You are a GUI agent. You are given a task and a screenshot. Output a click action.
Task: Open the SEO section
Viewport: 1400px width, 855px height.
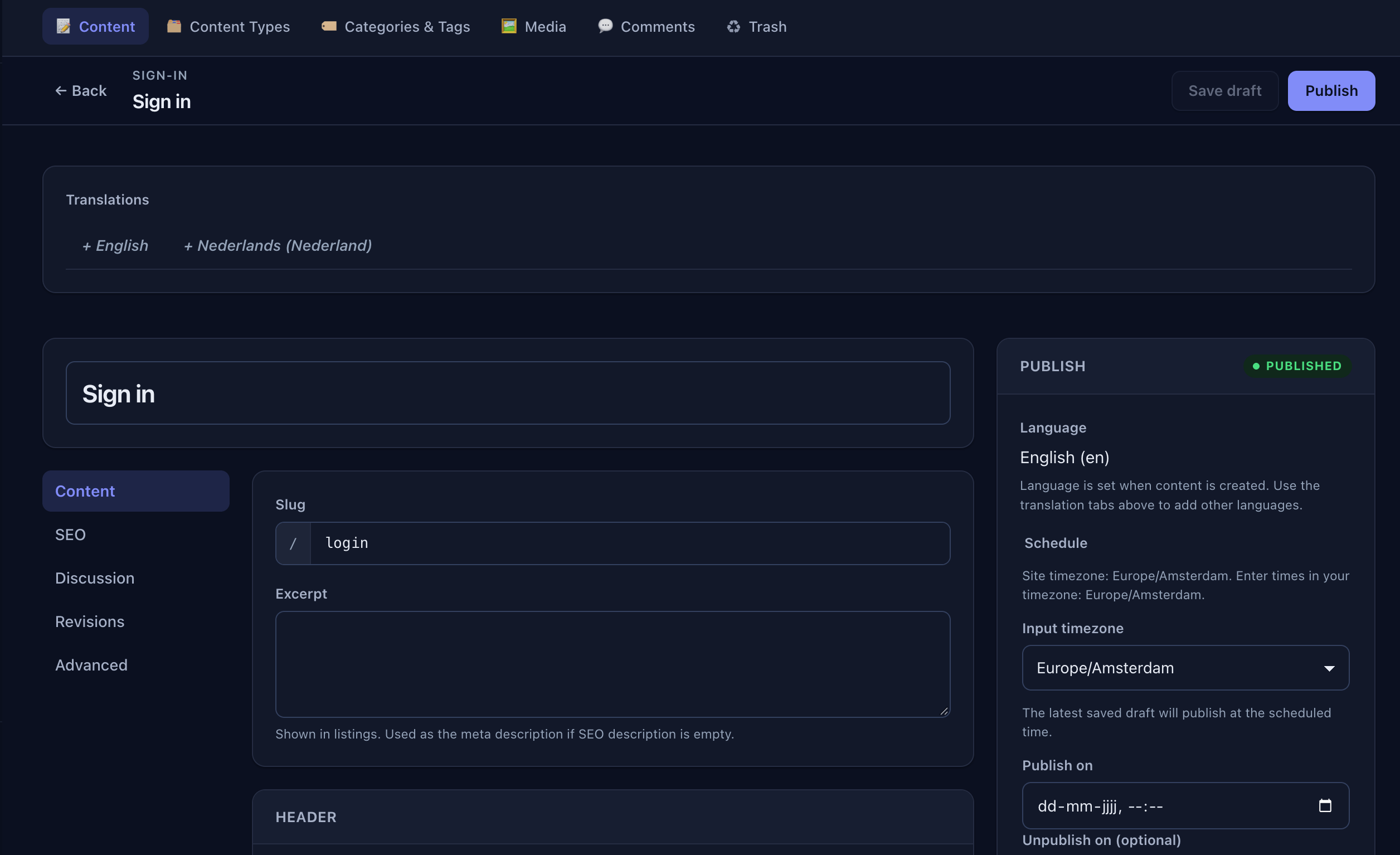[136, 535]
